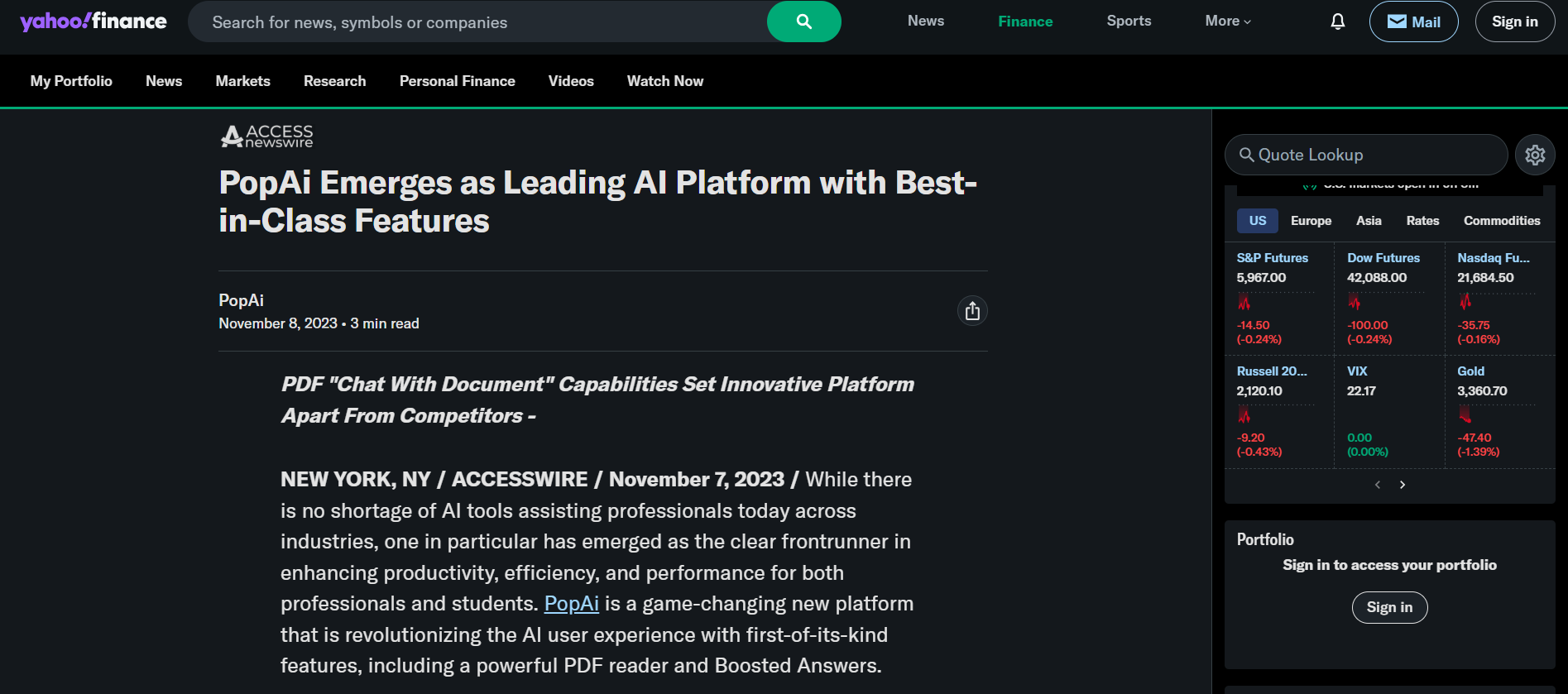The width and height of the screenshot is (1568, 694).
Task: Click the article share icon
Action: pyautogui.click(x=972, y=311)
